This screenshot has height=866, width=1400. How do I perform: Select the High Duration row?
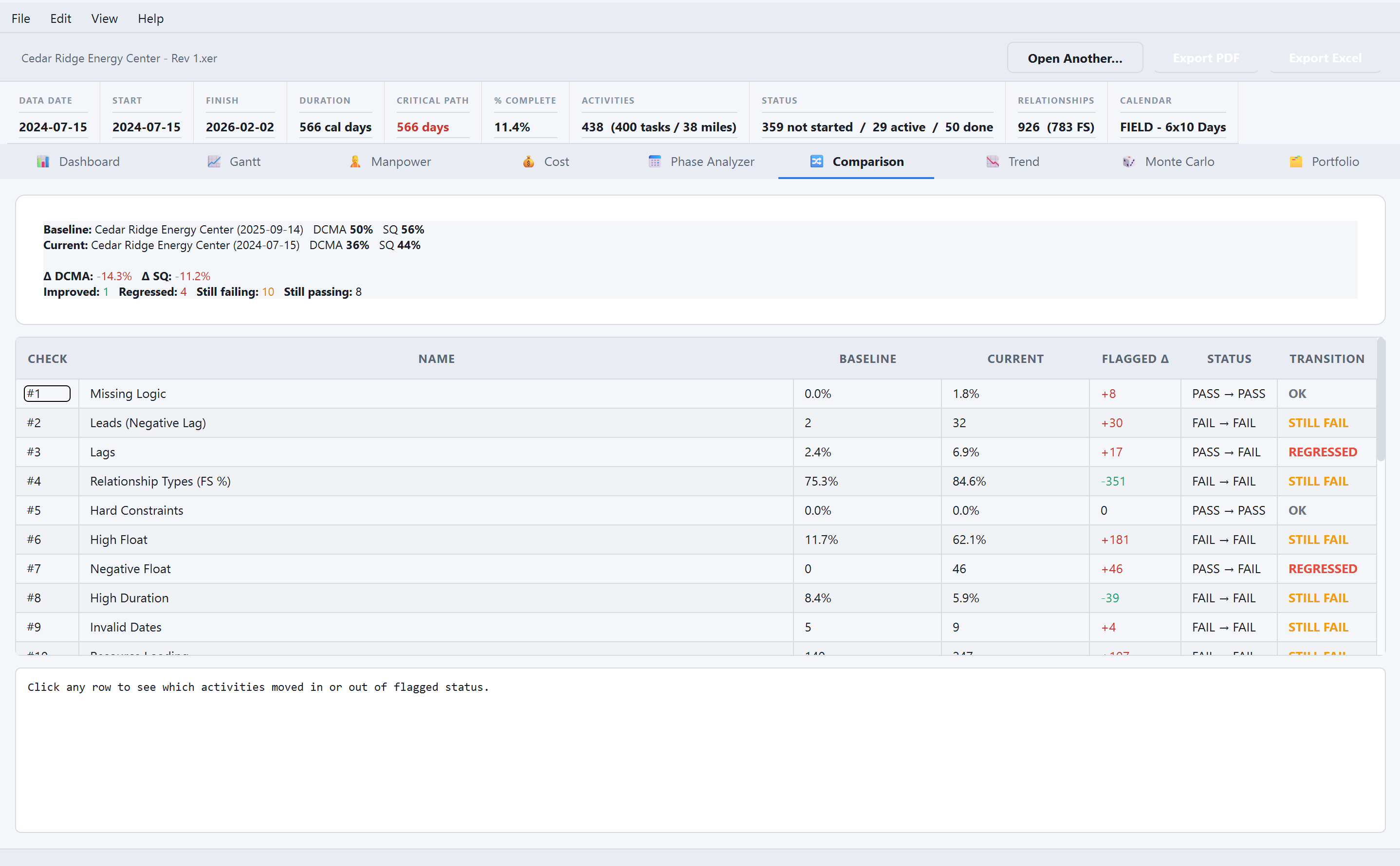click(696, 598)
